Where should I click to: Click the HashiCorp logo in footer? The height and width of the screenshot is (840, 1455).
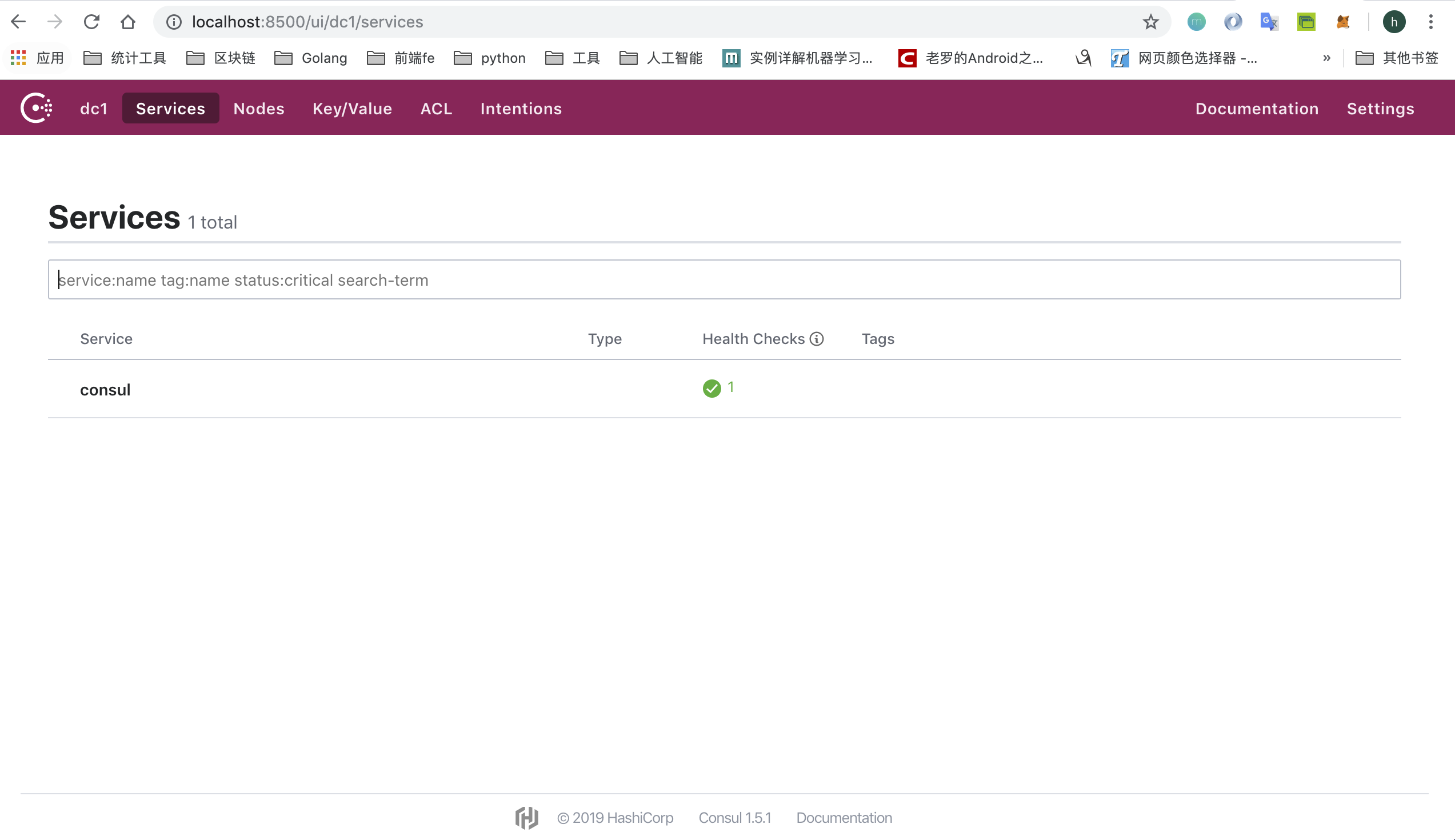click(527, 818)
